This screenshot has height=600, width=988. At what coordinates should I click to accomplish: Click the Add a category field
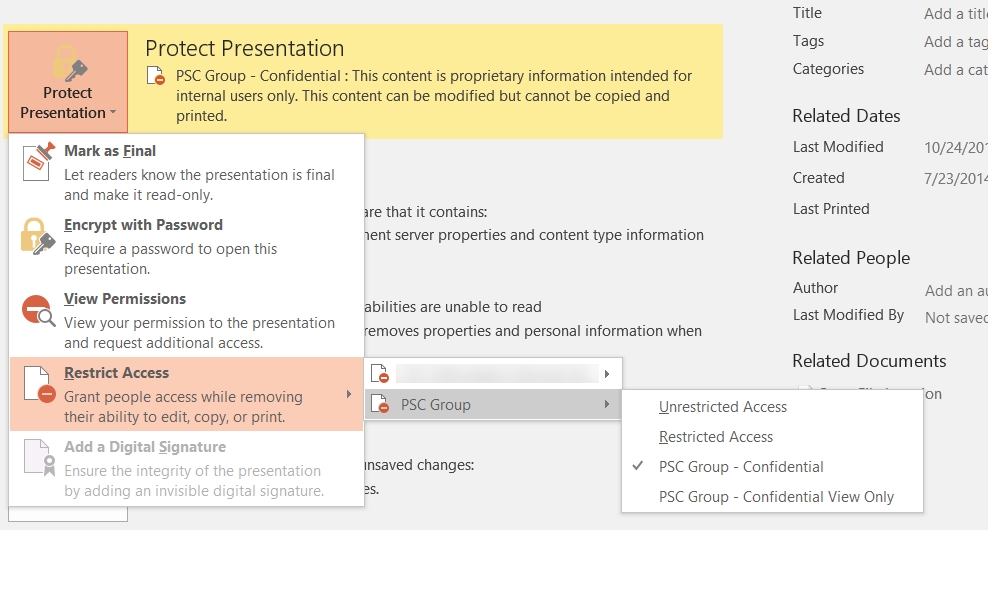955,70
